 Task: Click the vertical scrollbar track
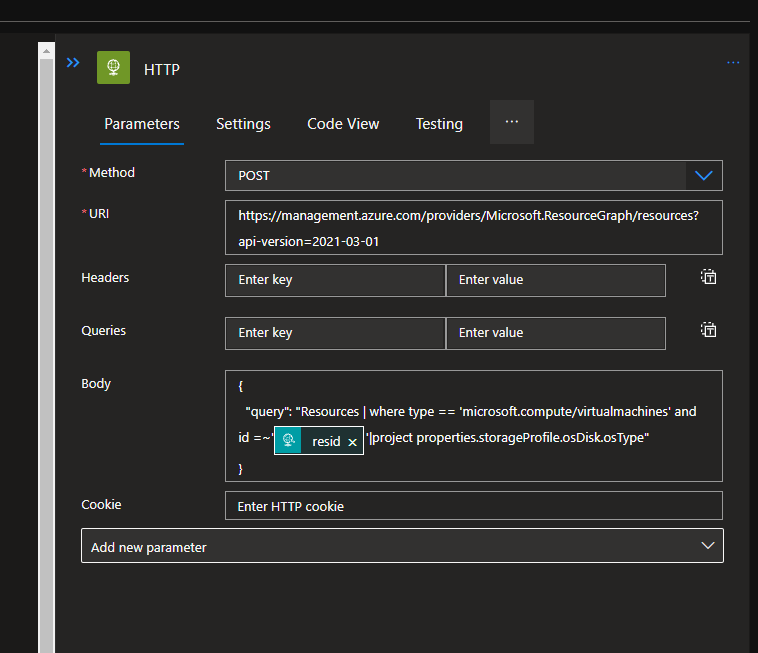click(46, 355)
